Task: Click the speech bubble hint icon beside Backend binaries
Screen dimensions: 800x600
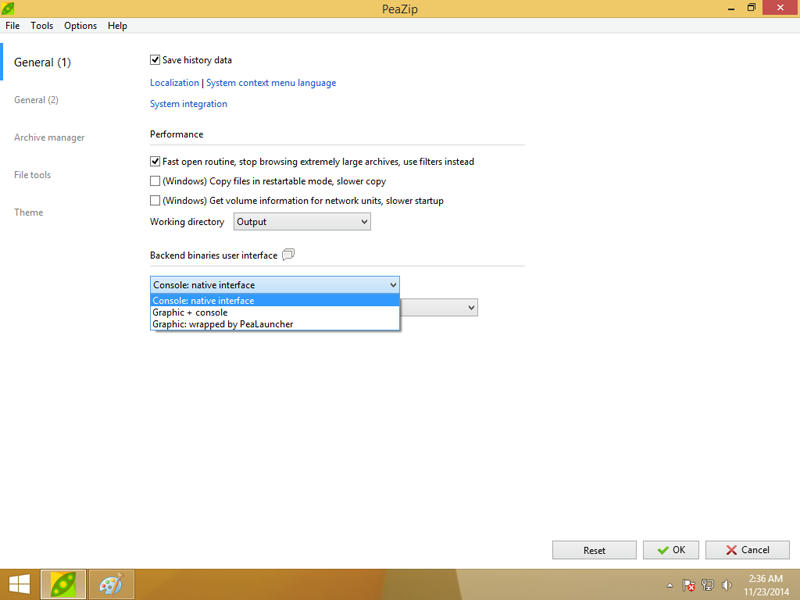Action: coord(288,254)
